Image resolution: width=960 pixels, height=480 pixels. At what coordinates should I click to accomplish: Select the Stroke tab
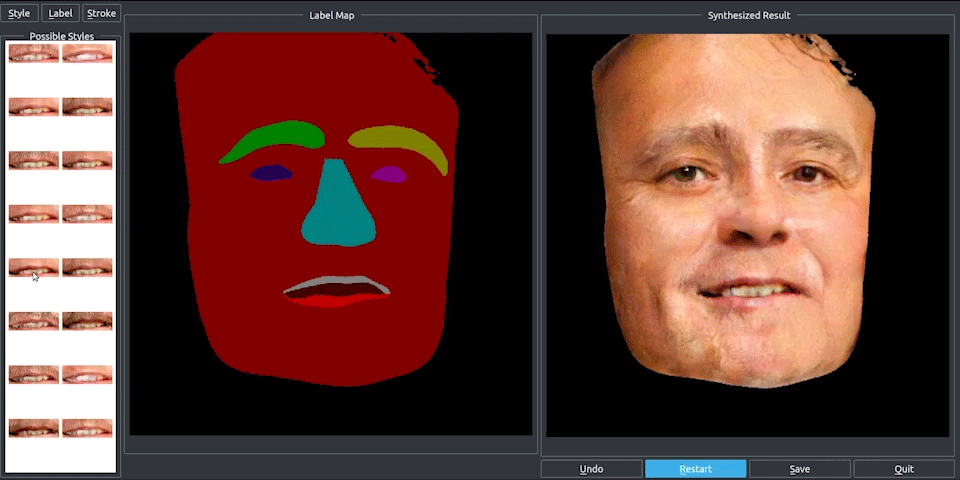coord(101,13)
